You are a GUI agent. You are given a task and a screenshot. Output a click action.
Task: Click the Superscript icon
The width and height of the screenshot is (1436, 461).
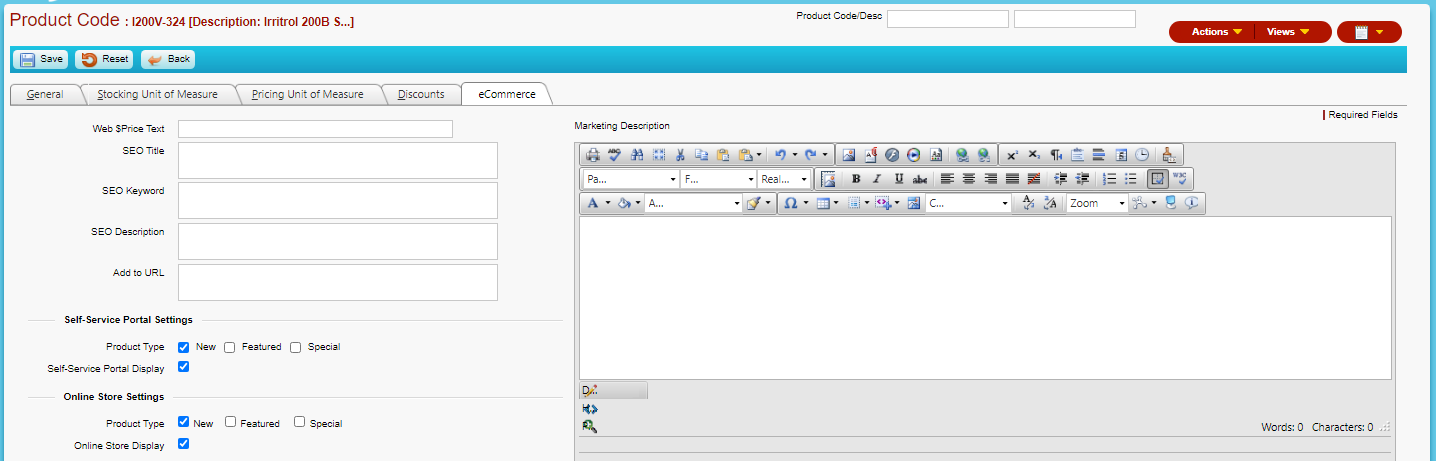1012,155
